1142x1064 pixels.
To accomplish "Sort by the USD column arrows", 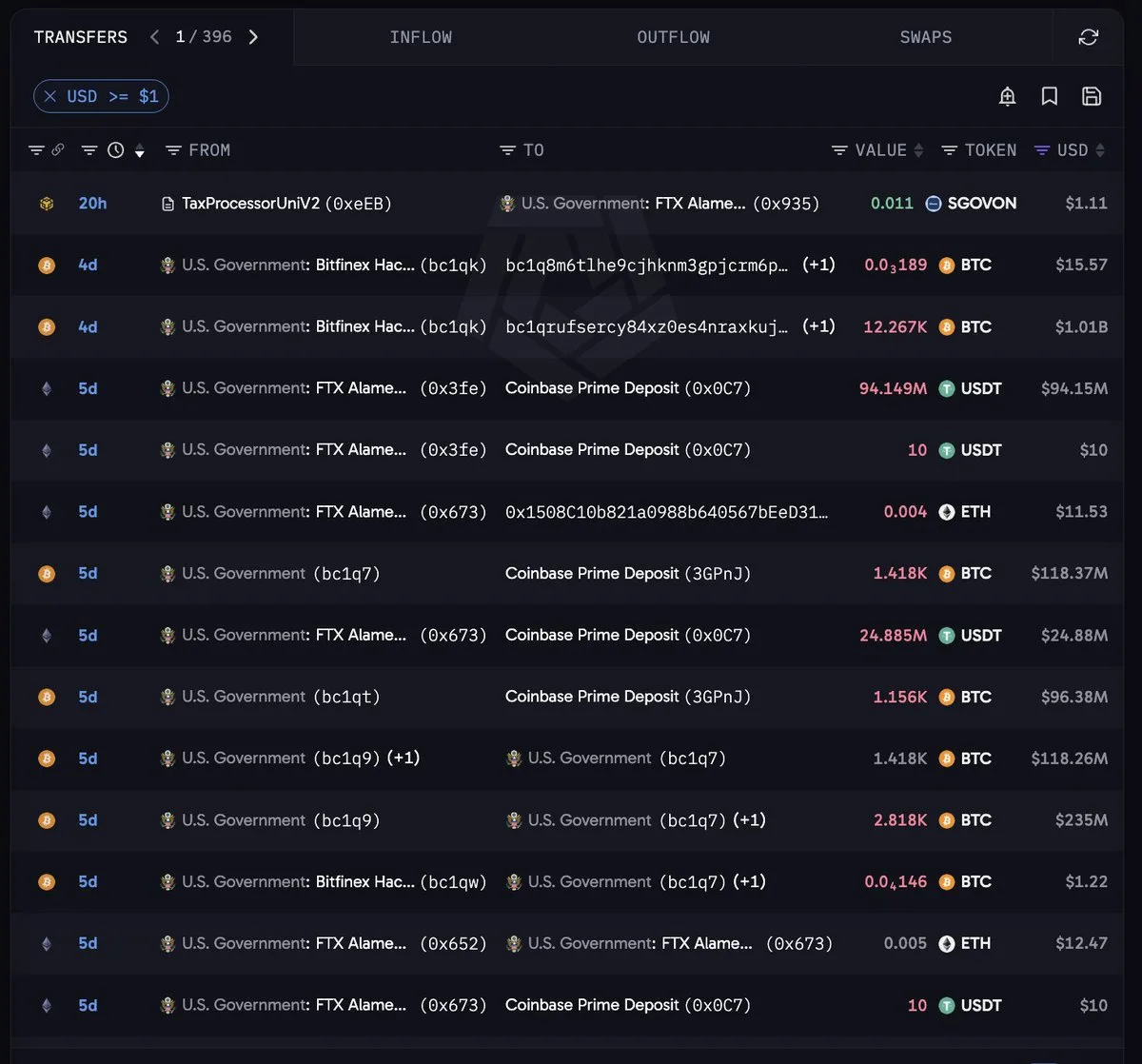I will click(1100, 150).
